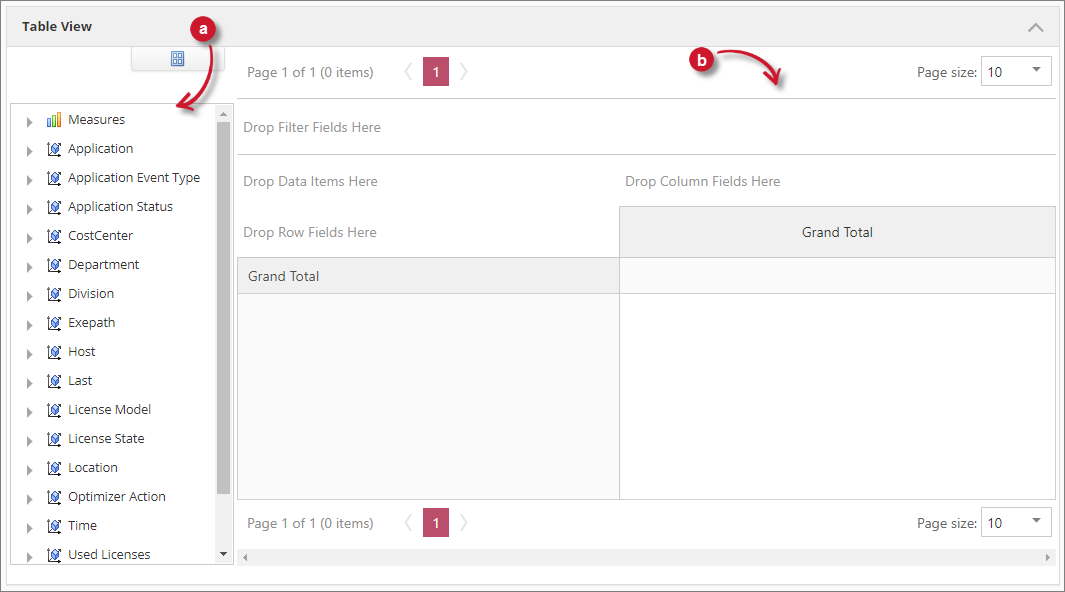Screen dimensions: 1065x592
Task: Select the Location field in tree
Action: pos(92,468)
